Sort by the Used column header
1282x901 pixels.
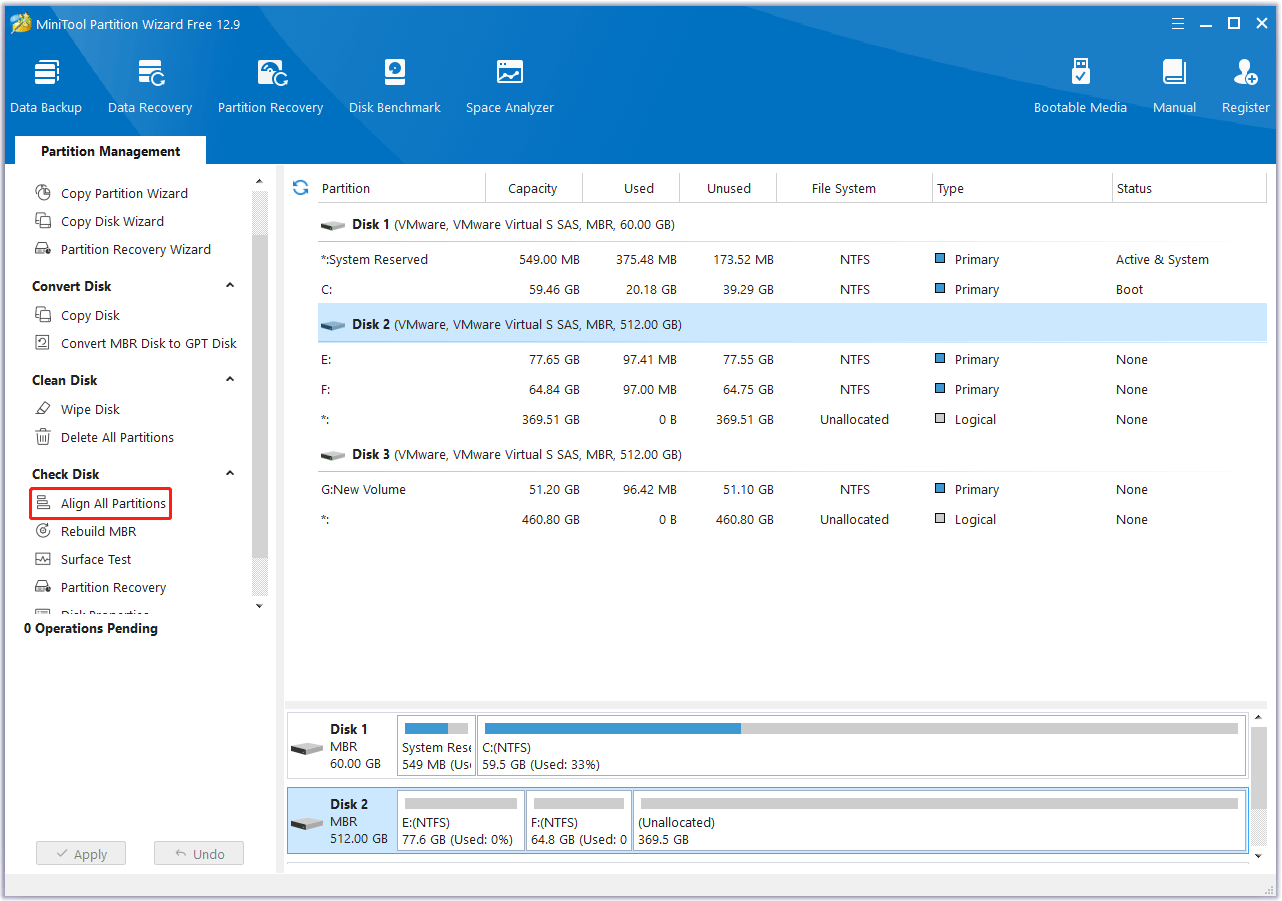point(631,188)
